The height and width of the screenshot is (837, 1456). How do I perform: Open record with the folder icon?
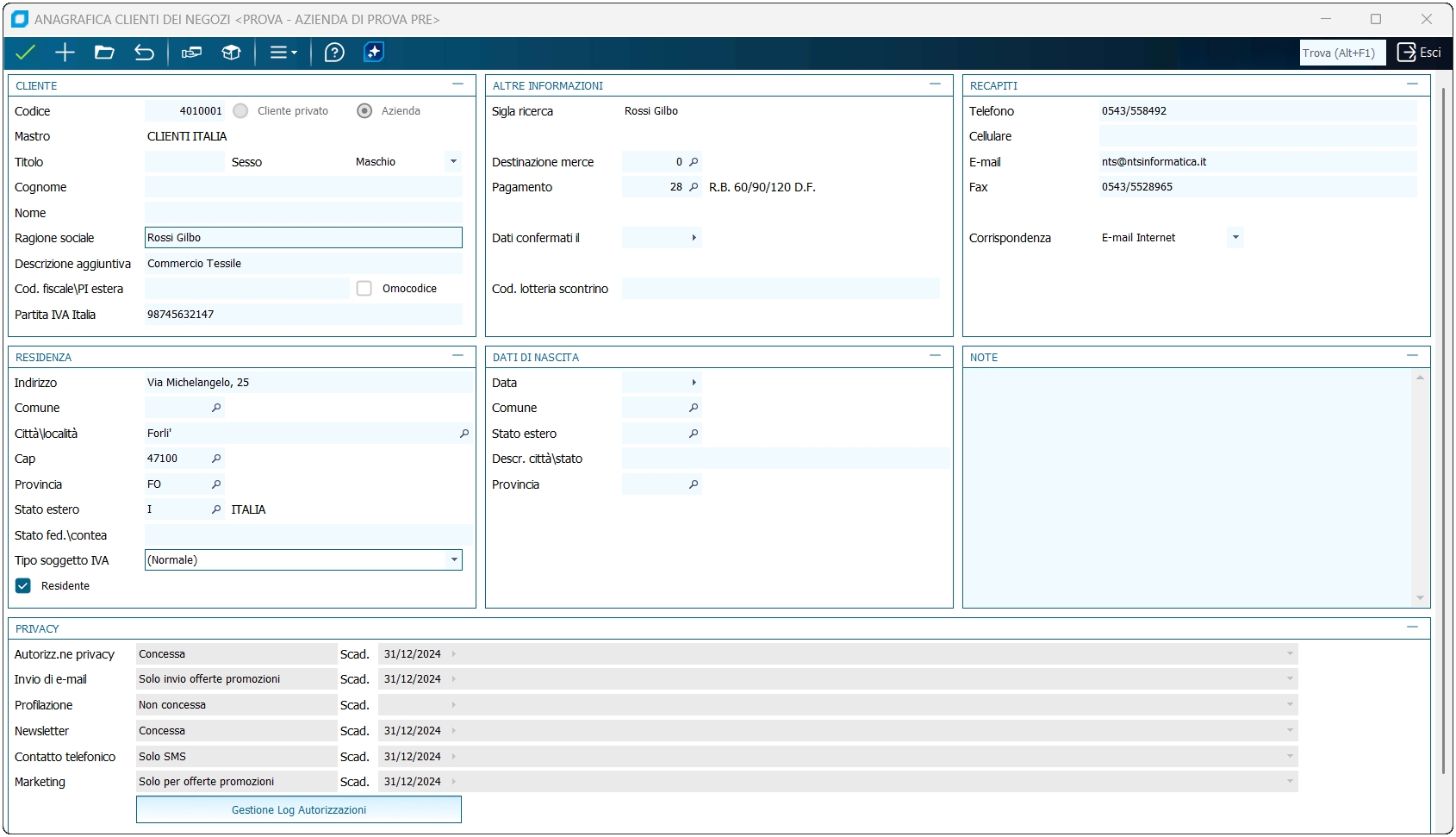104,53
